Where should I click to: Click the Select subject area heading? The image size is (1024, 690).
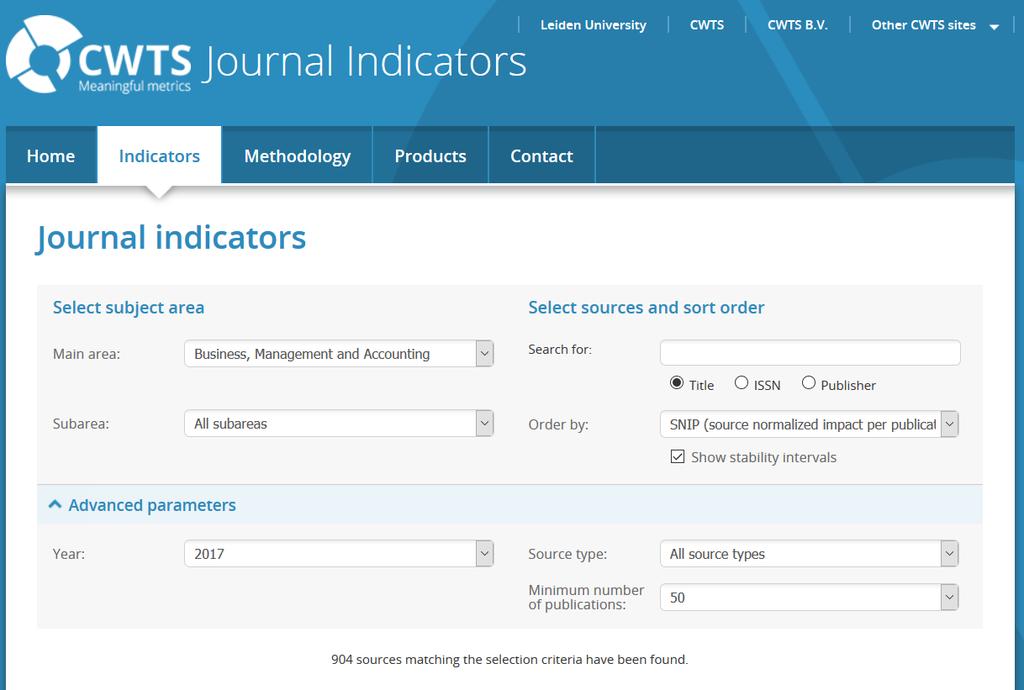129,307
